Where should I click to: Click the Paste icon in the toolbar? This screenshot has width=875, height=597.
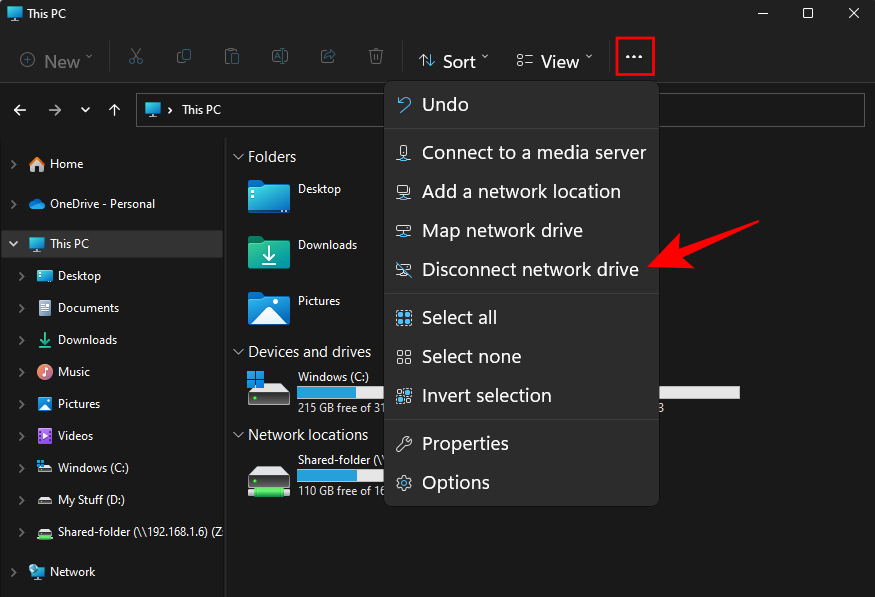point(231,57)
